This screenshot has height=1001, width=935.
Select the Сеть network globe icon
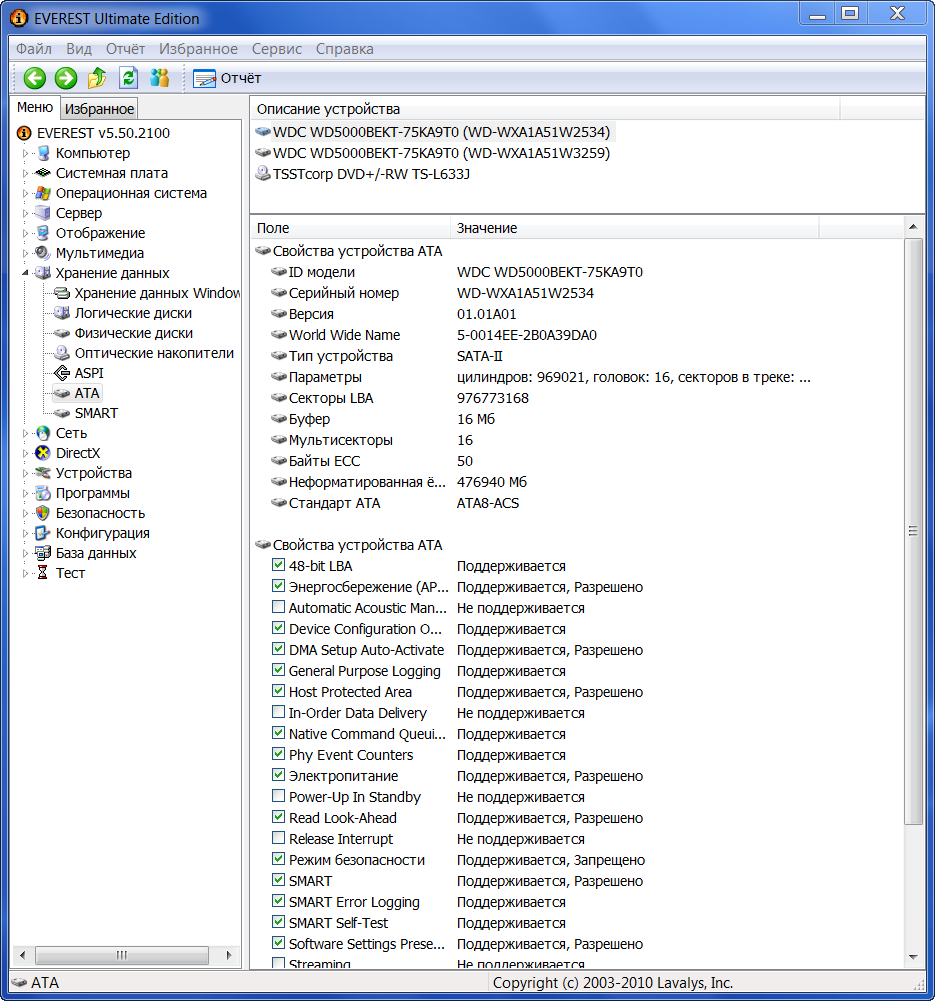(x=43, y=433)
